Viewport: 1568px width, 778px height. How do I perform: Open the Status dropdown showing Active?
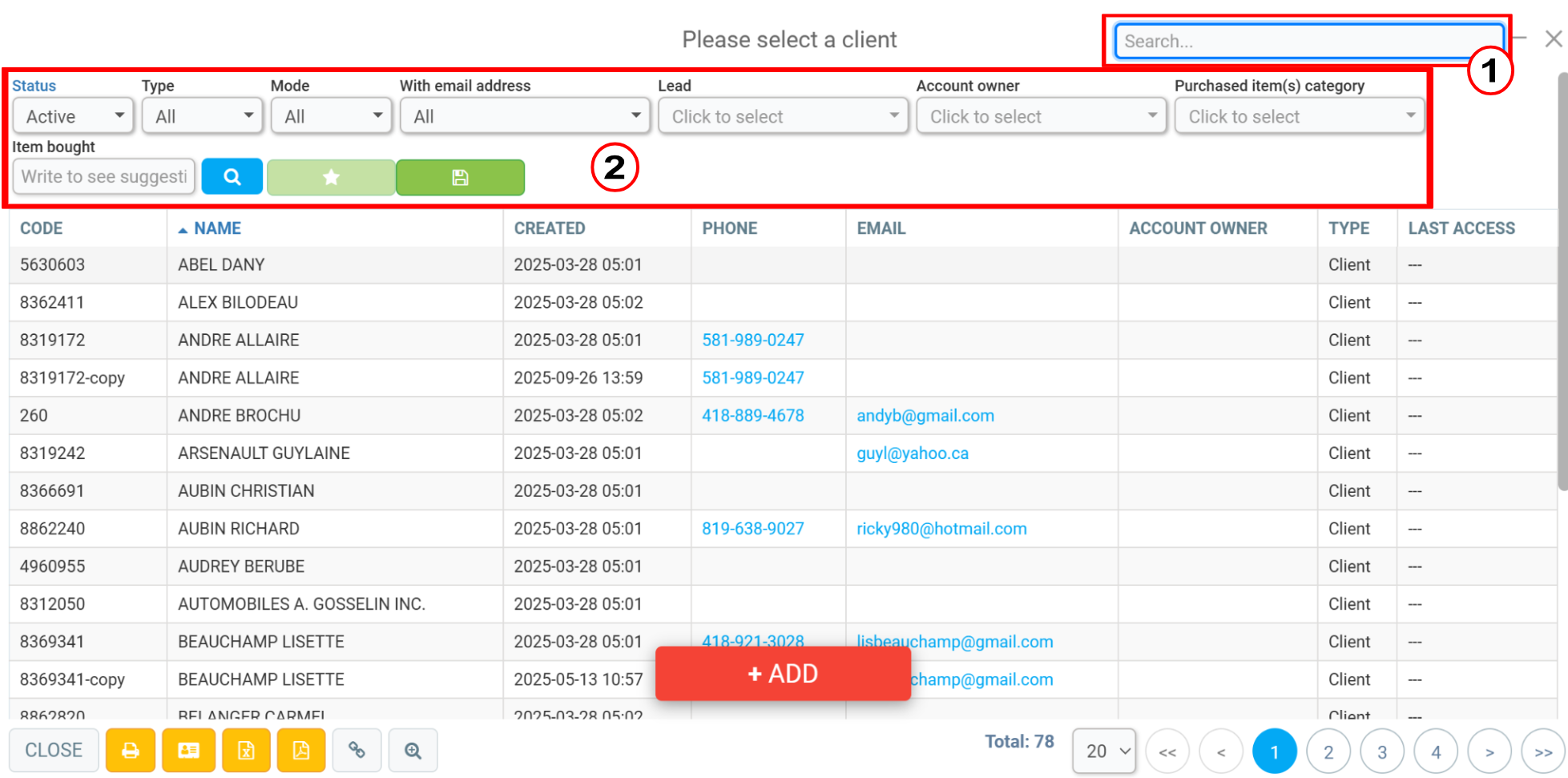click(x=74, y=116)
